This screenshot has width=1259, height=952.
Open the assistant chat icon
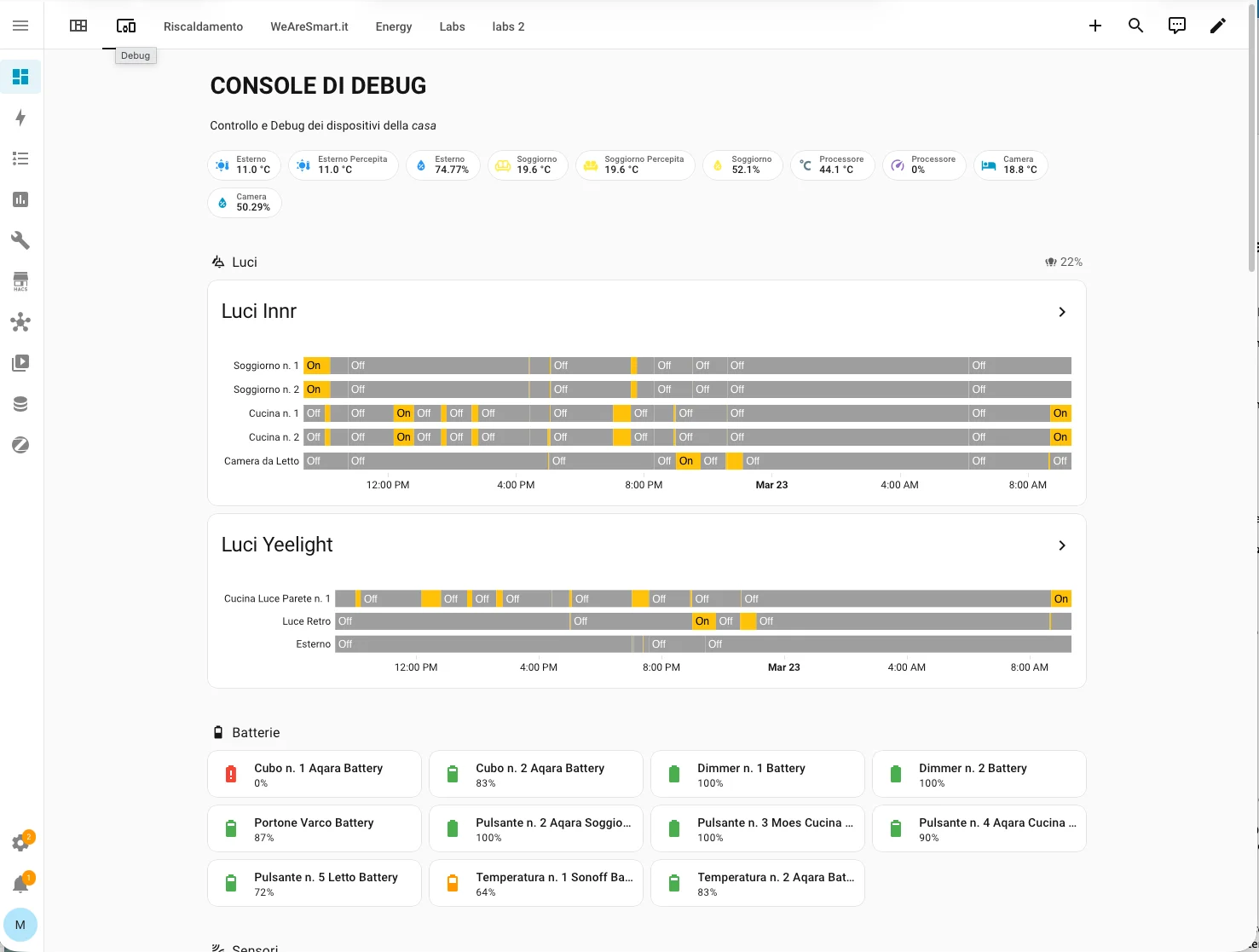click(x=1176, y=26)
